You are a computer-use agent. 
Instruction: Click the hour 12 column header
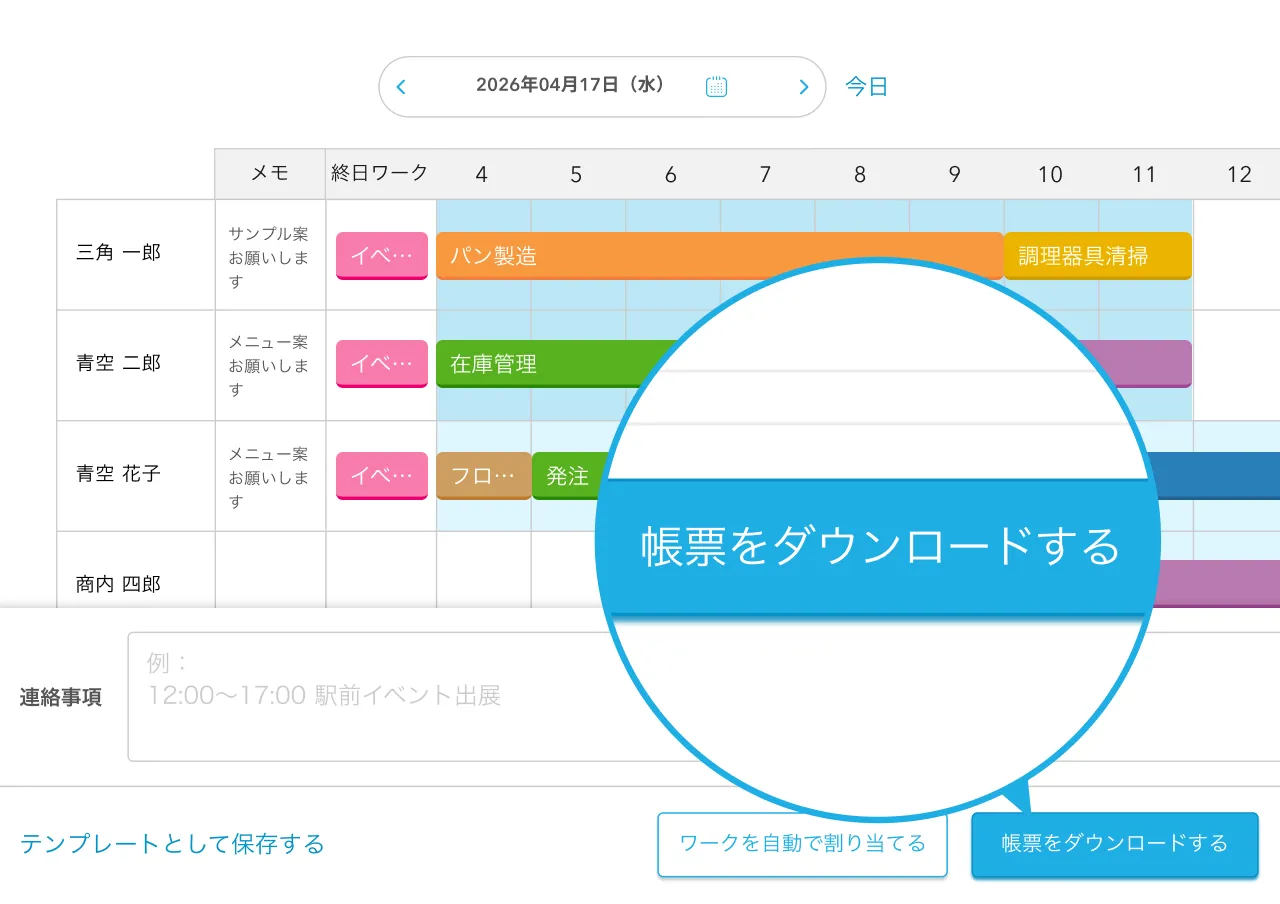pyautogui.click(x=1239, y=175)
